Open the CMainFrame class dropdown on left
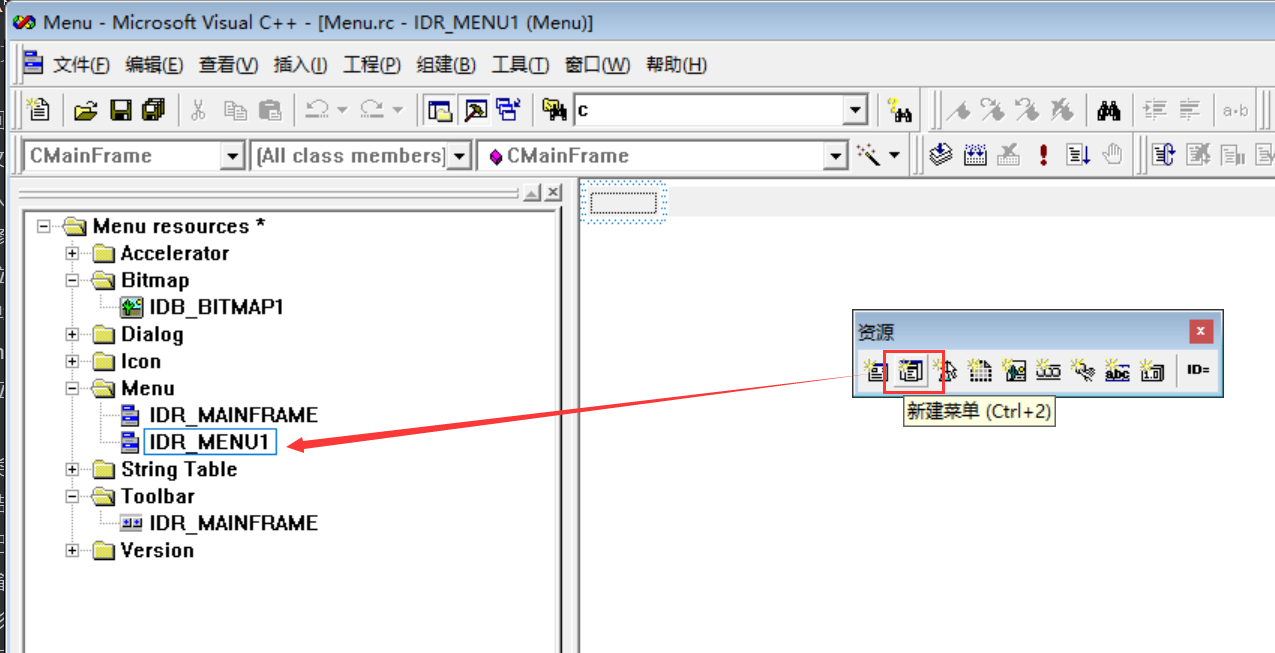Image resolution: width=1275 pixels, height=653 pixels. coord(232,156)
